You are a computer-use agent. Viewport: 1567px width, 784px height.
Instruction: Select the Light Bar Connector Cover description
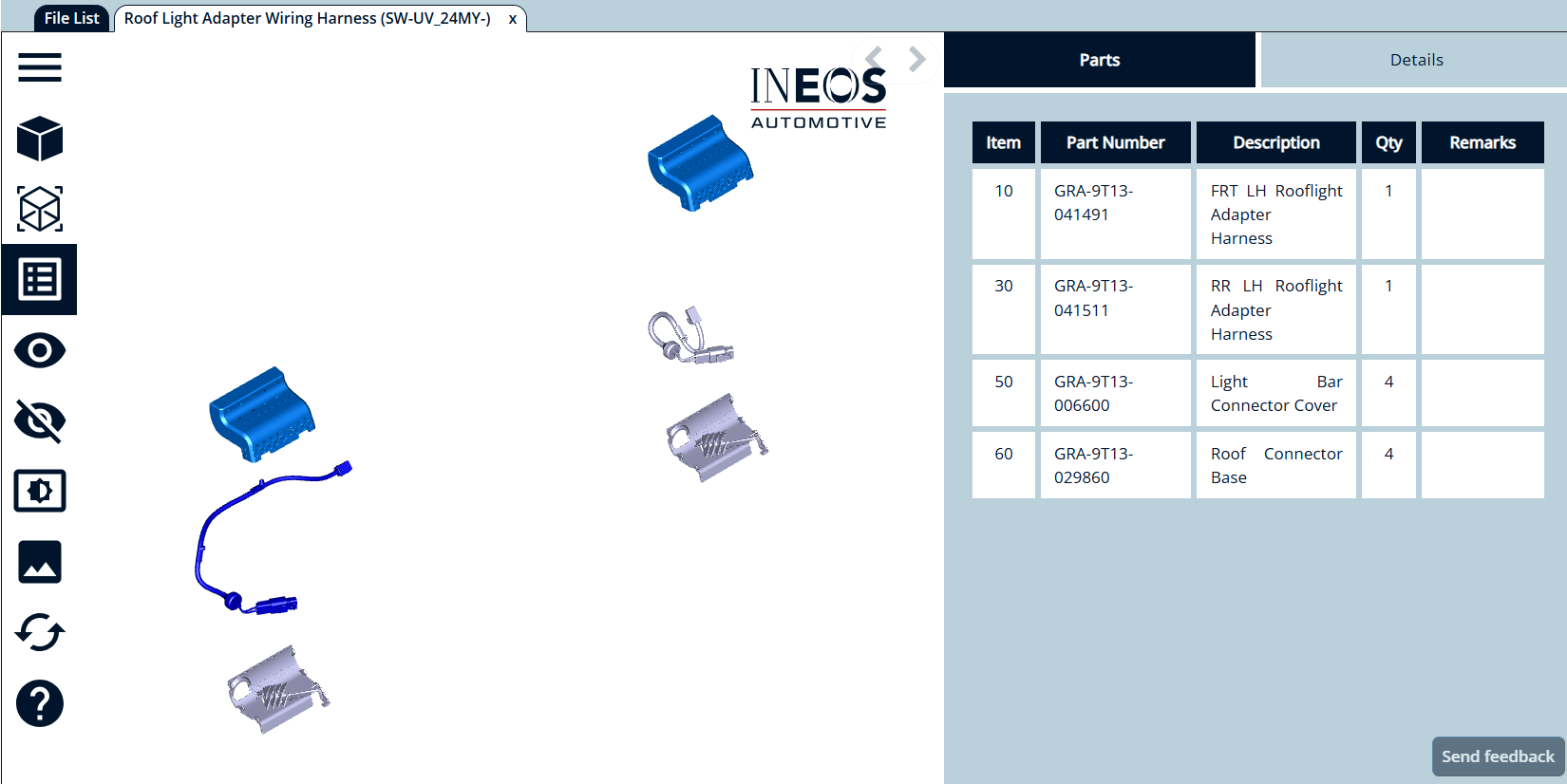1275,394
